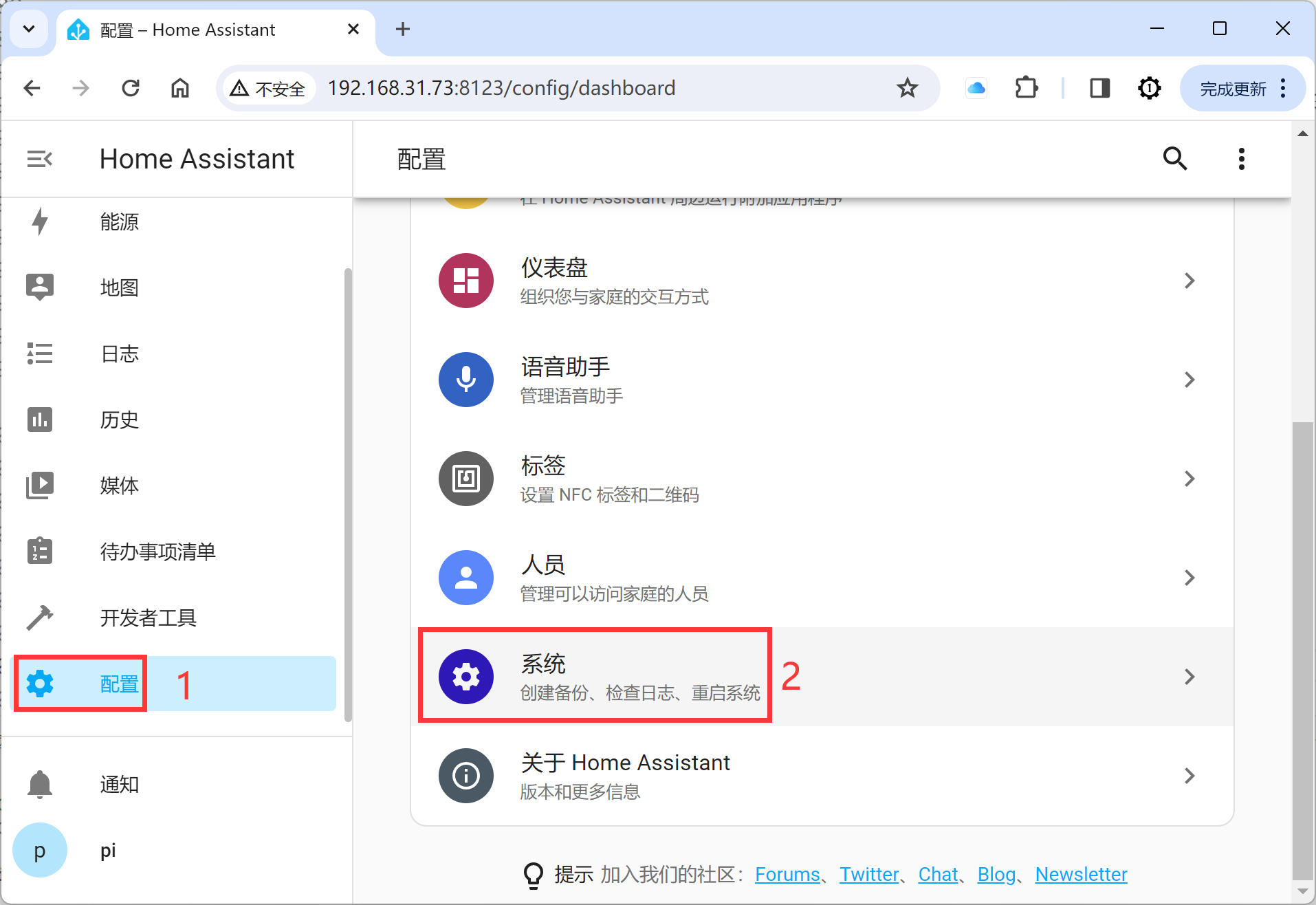Close the 配置 – Home Assistant tab
This screenshot has width=1316, height=905.
pos(353,29)
